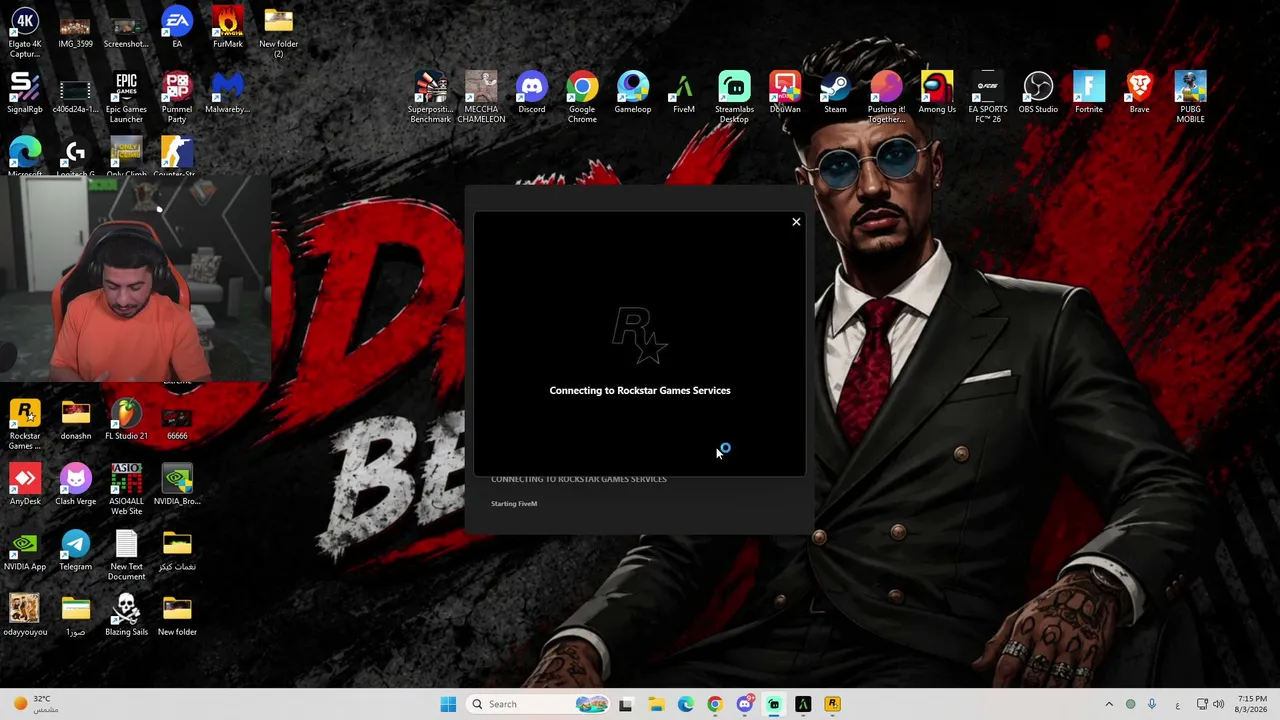Launch FurMark from the desktop
Image resolution: width=1280 pixels, height=720 pixels.
click(x=228, y=29)
